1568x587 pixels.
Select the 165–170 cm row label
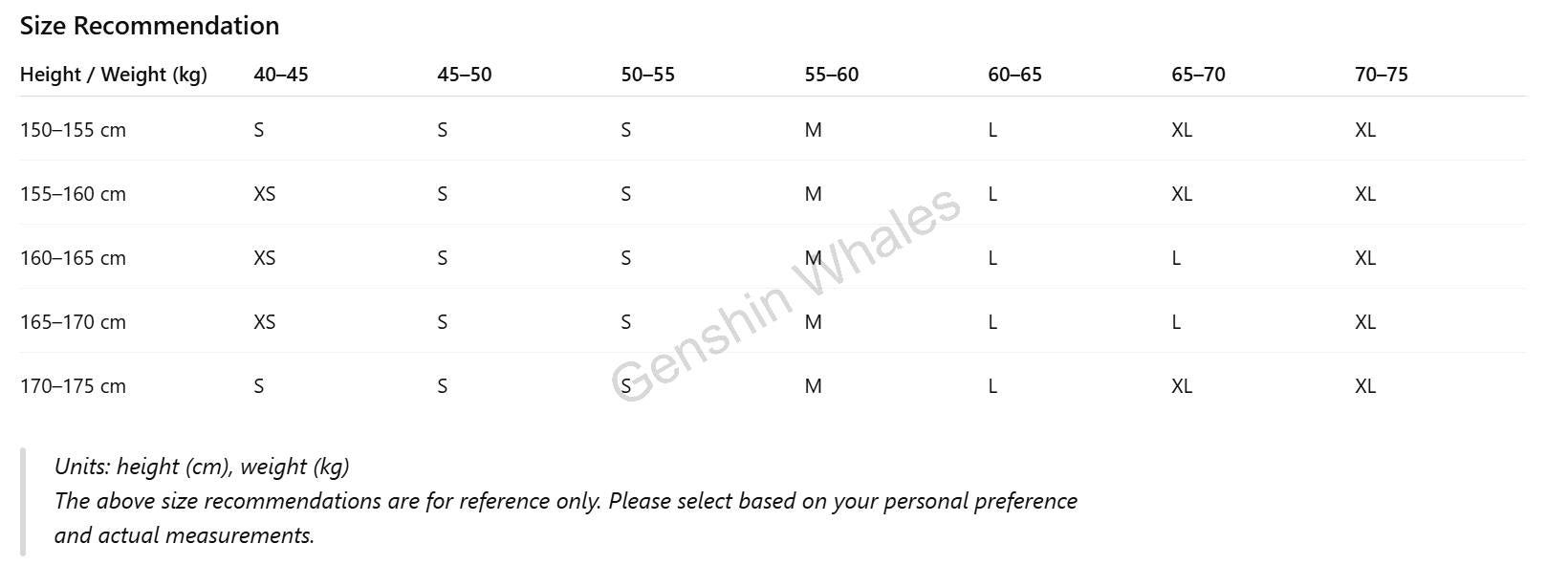[x=74, y=322]
